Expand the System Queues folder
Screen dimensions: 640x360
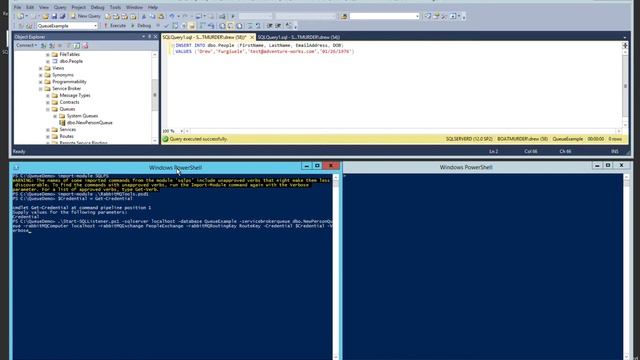[x=55, y=116]
